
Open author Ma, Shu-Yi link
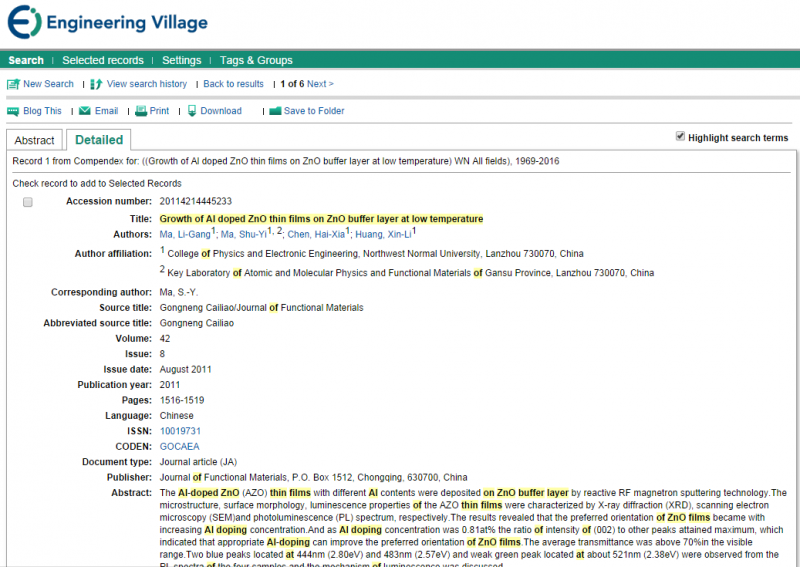point(244,234)
